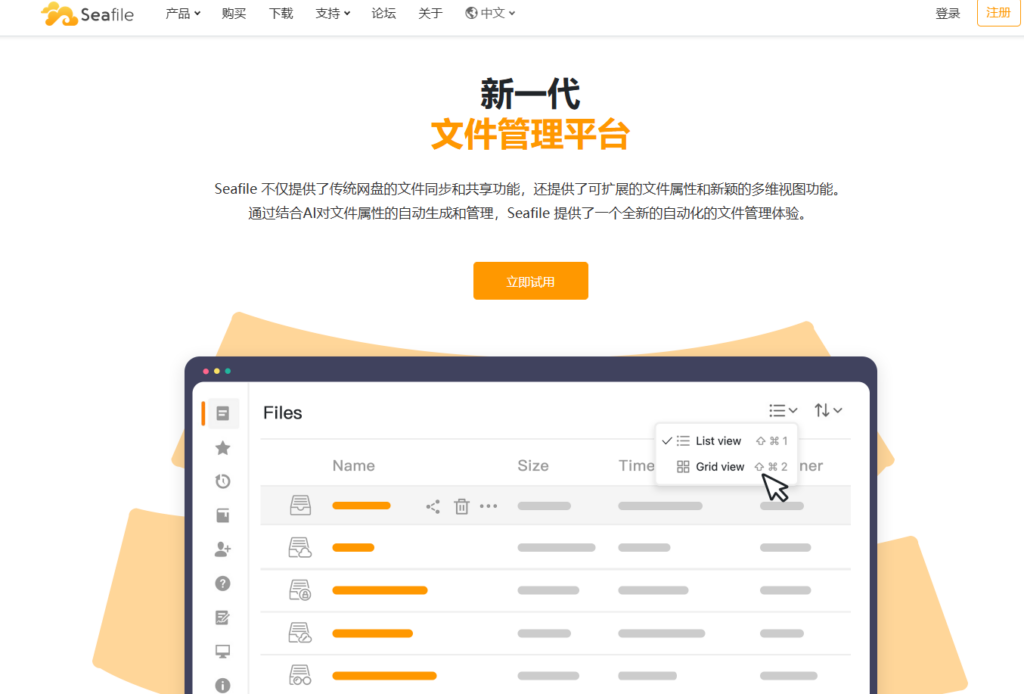Viewport: 1024px width, 694px height.
Task: Click the files icon at sidebar top
Action: click(223, 413)
